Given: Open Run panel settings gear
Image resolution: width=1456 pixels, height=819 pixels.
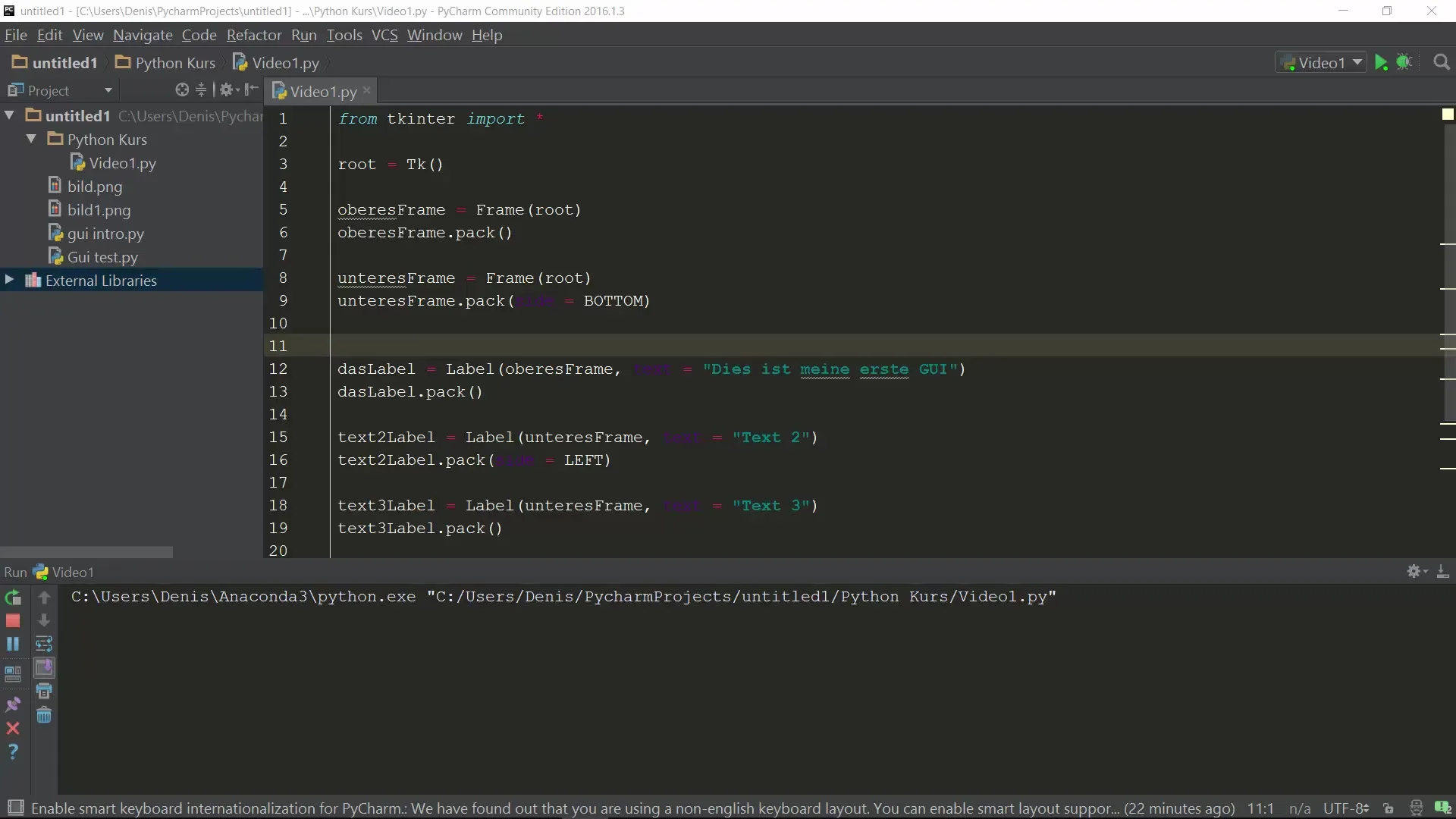Looking at the screenshot, I should point(1417,572).
